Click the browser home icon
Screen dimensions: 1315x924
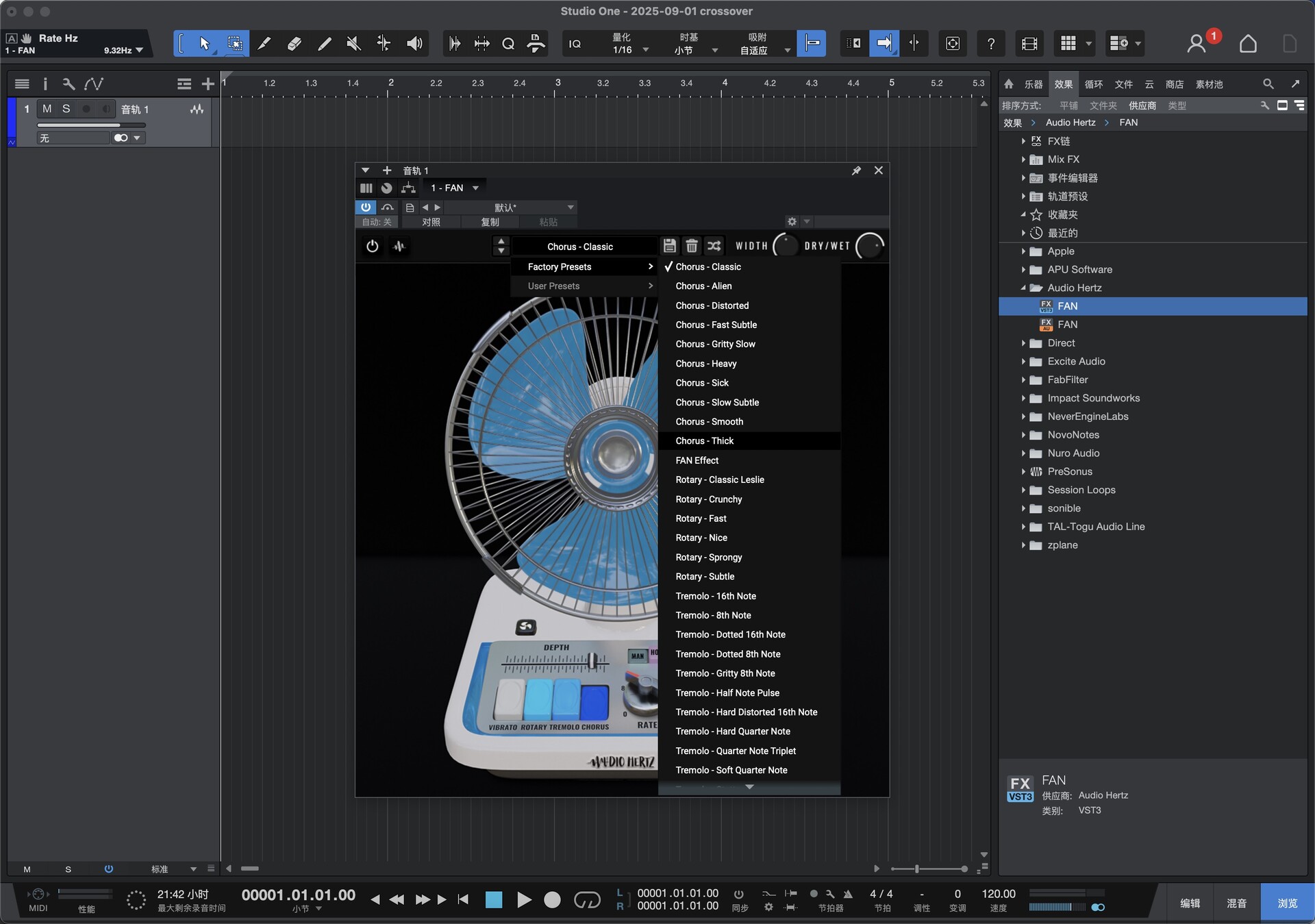1008,84
